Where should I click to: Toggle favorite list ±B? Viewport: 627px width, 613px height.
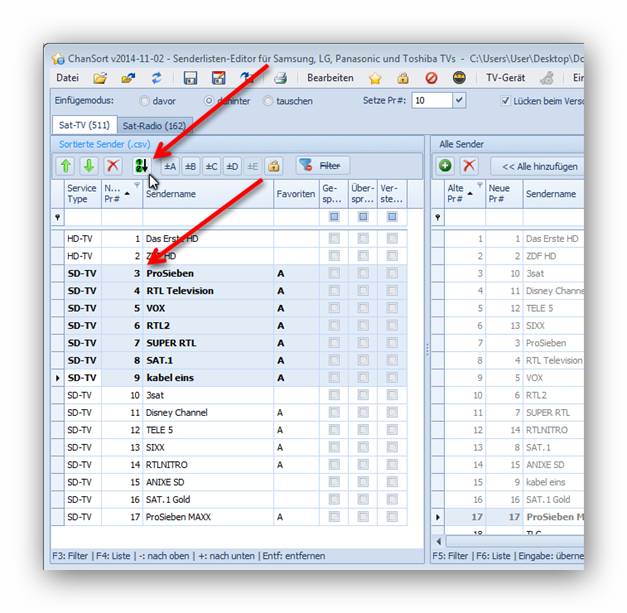(191, 166)
